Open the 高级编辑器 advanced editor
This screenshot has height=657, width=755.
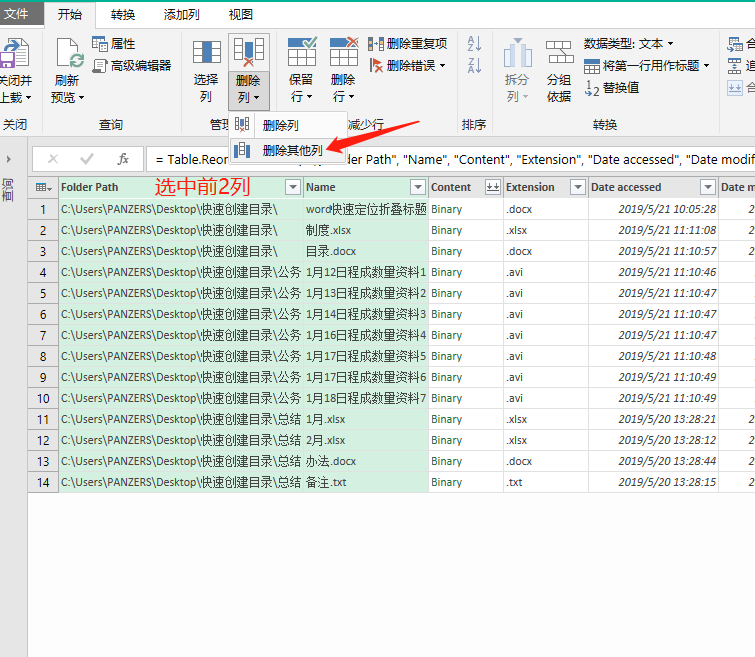coord(132,66)
